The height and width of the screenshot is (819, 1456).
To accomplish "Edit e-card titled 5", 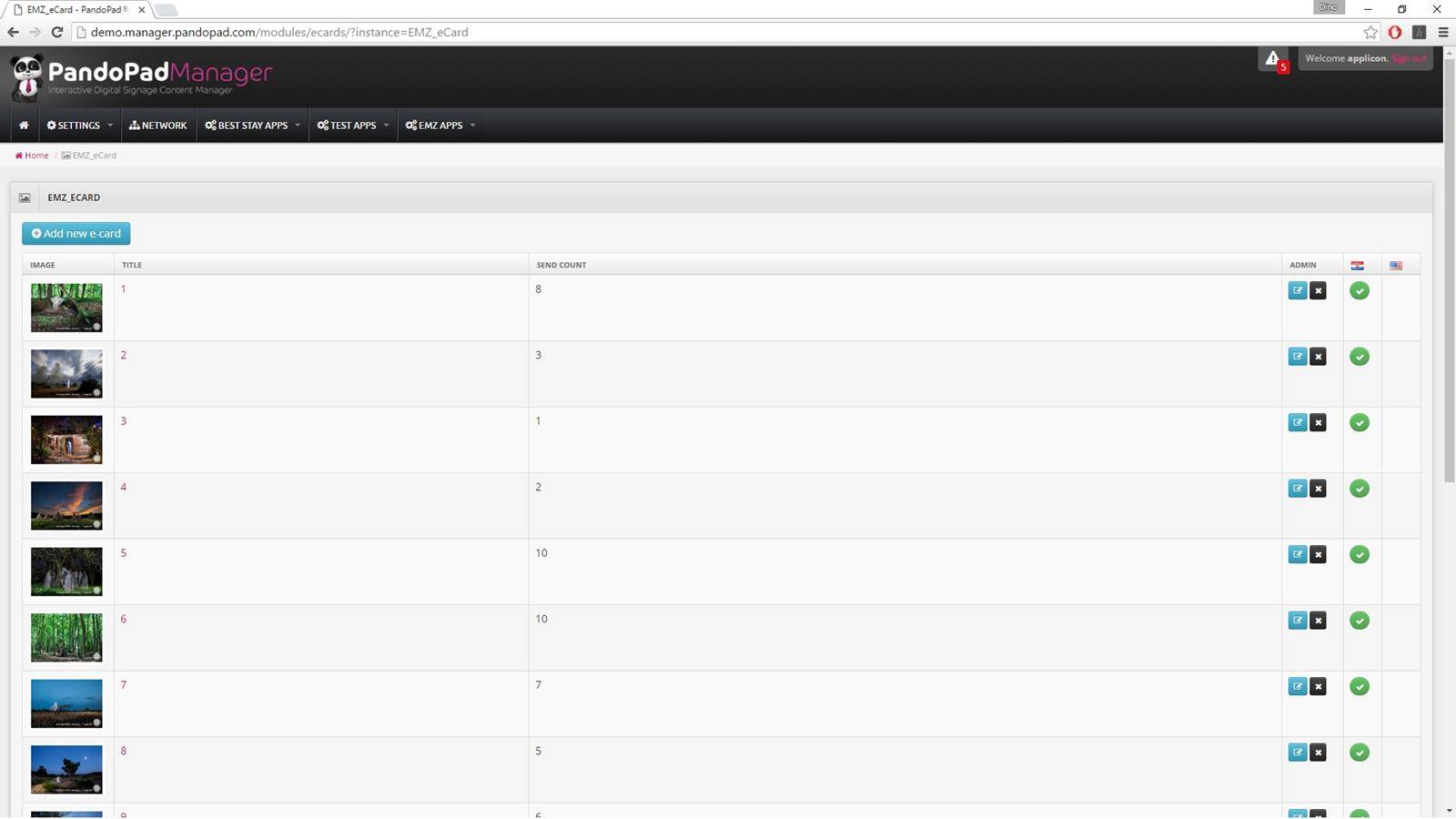I will 1298,554.
